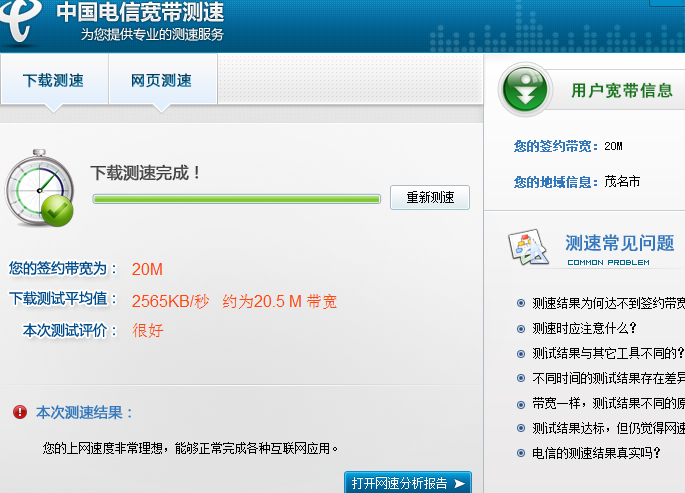Click the green download progress bar
The height and width of the screenshot is (493, 685).
click(236, 199)
